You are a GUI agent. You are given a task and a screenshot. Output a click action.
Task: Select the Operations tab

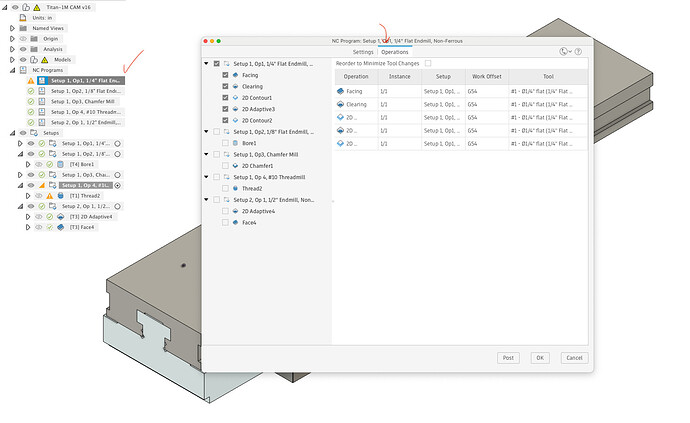394,51
